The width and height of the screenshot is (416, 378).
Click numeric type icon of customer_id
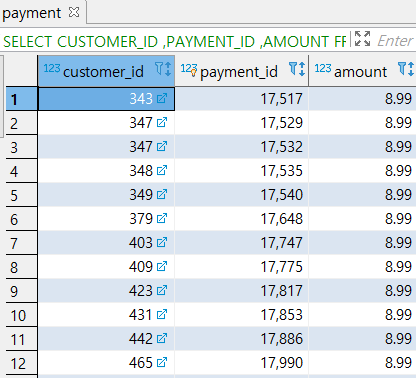(52, 68)
